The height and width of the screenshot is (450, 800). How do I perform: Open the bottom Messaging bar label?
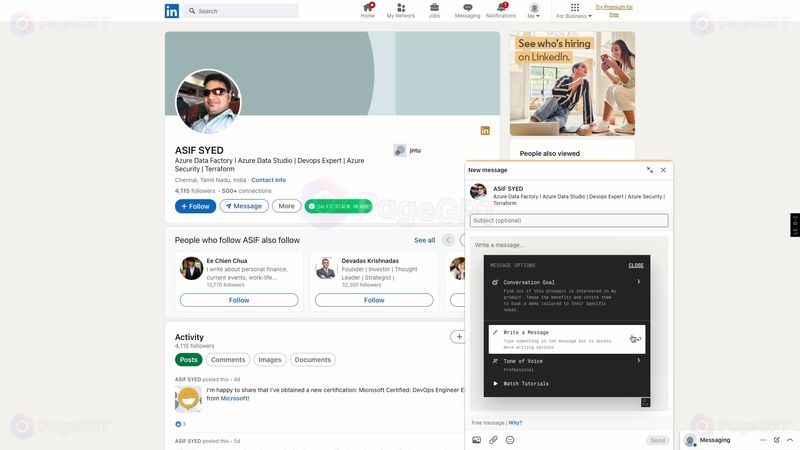715,440
